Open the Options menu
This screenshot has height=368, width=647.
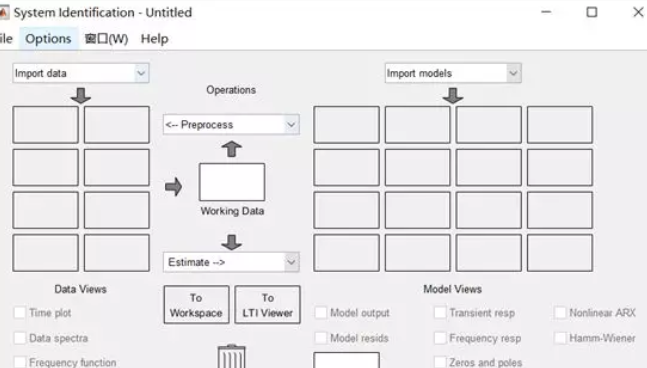pyautogui.click(x=48, y=39)
